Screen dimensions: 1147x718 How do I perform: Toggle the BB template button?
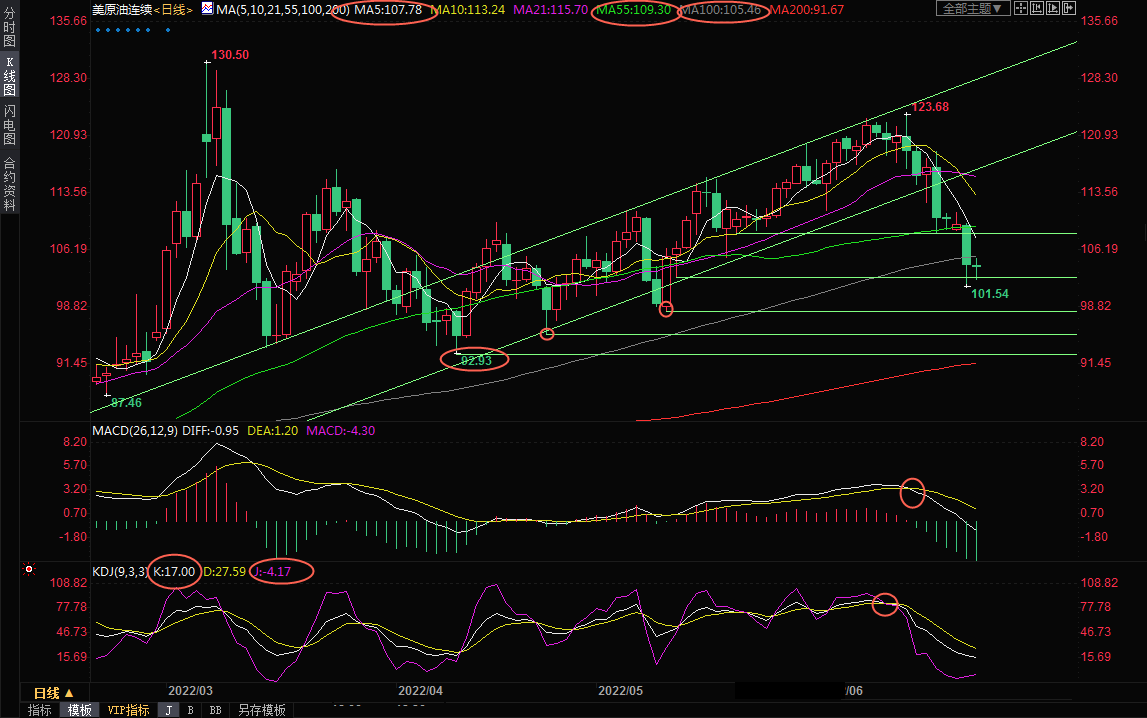(x=215, y=710)
